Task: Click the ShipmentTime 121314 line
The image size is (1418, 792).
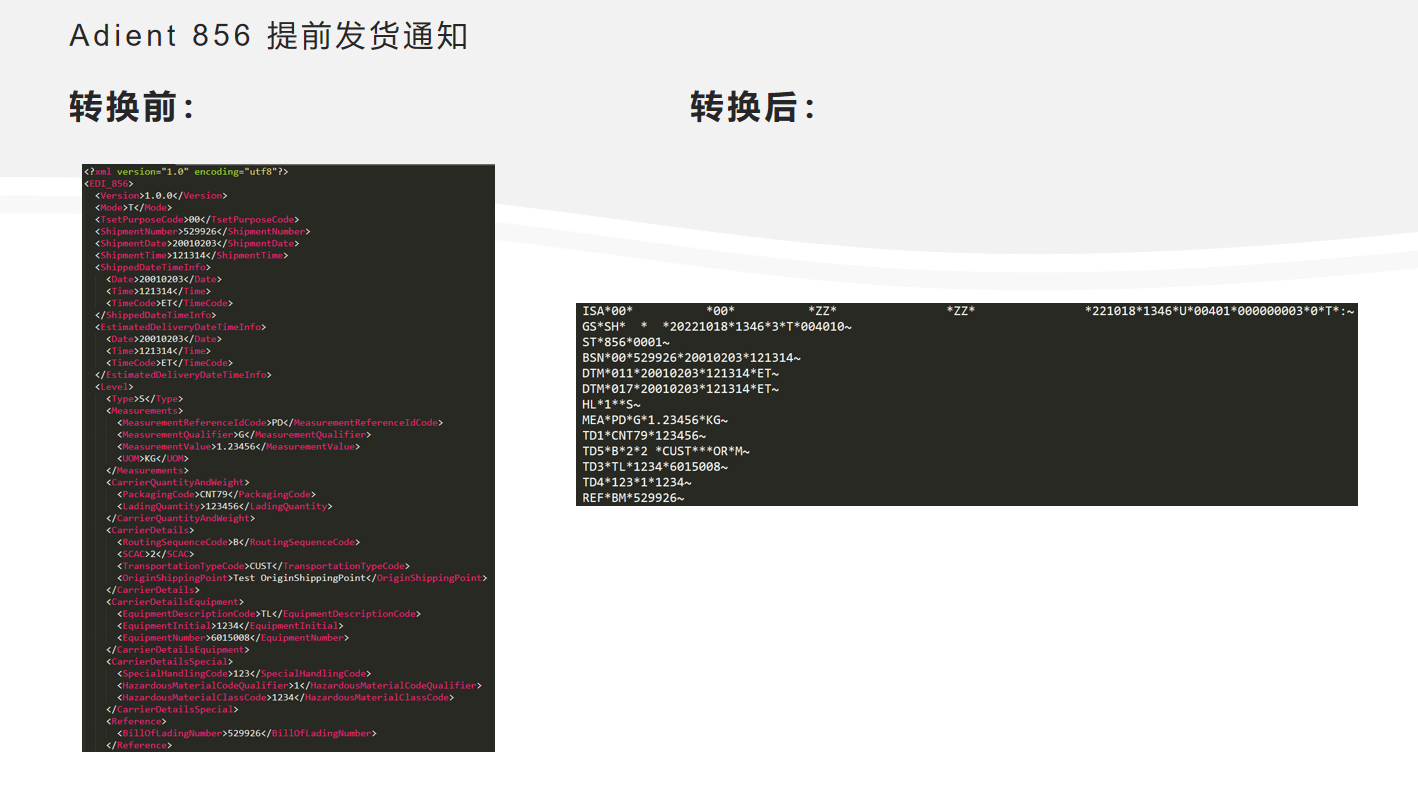Action: (192, 255)
